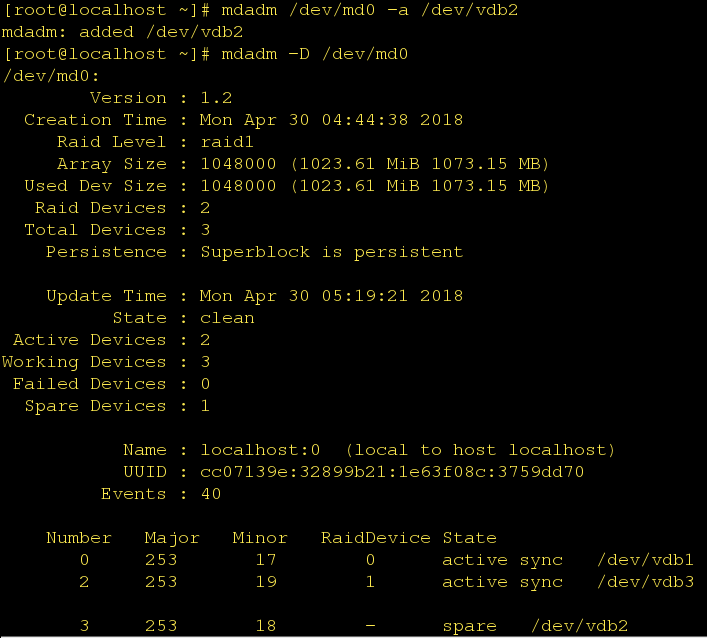Click the Array Size value line
The height and width of the screenshot is (638, 707).
(x=375, y=164)
